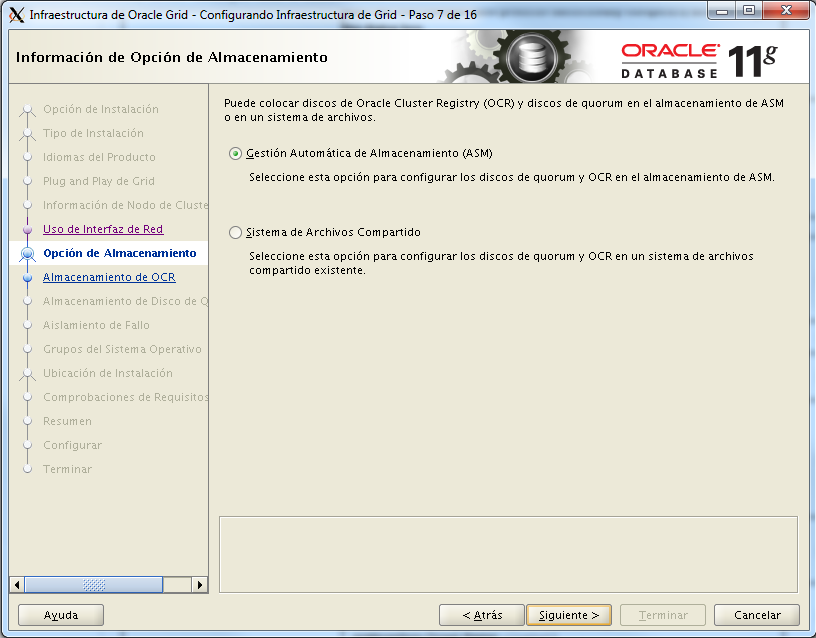Image resolution: width=816 pixels, height=638 pixels.
Task: Close the installer window
Action: tap(786, 11)
